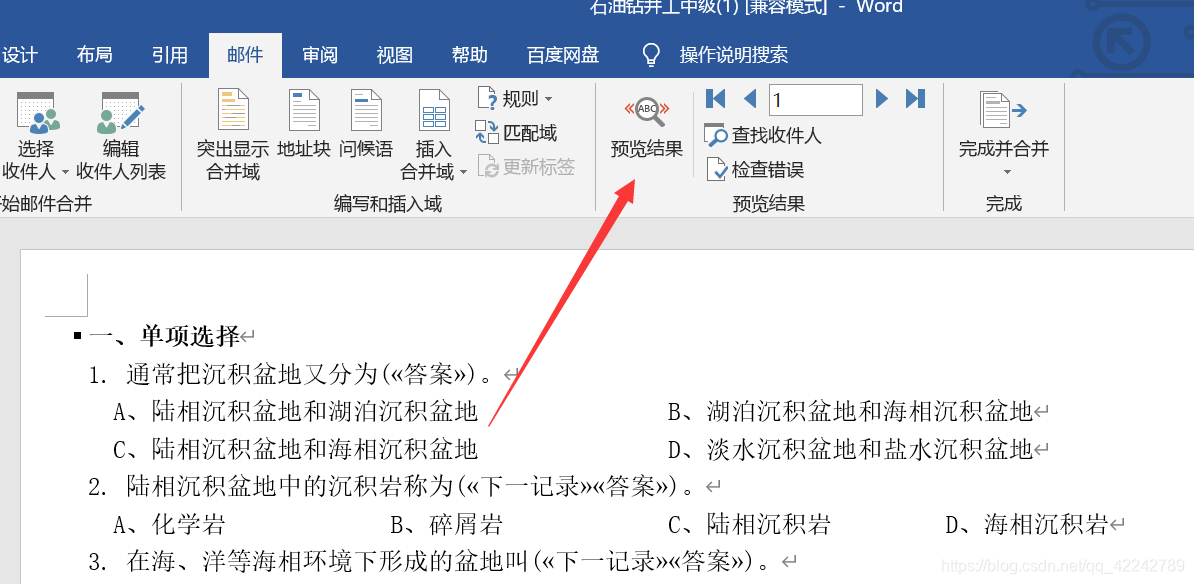Select the 邮件 tab

pos(245,55)
